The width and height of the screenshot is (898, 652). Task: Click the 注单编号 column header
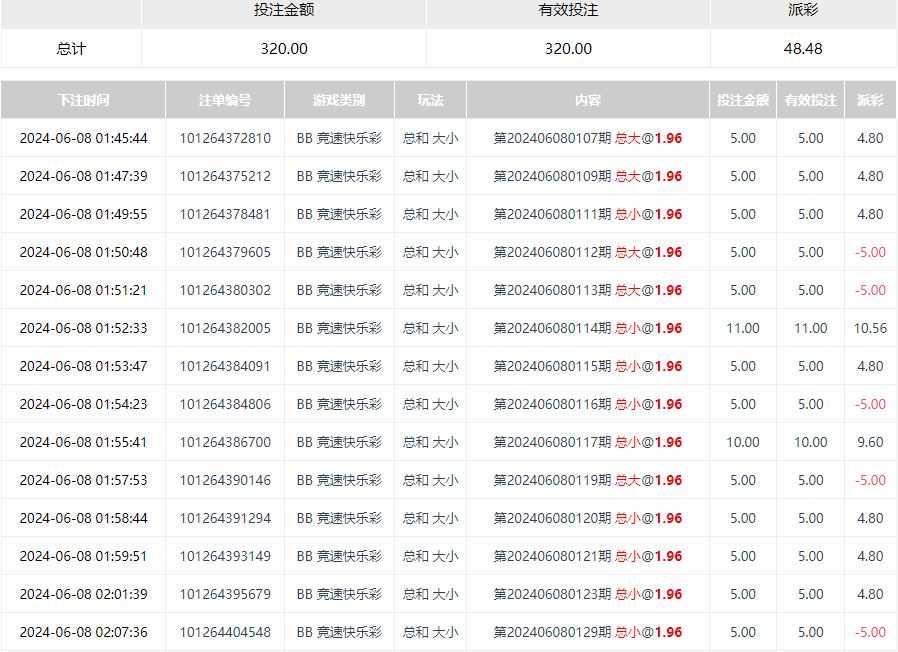tap(224, 100)
